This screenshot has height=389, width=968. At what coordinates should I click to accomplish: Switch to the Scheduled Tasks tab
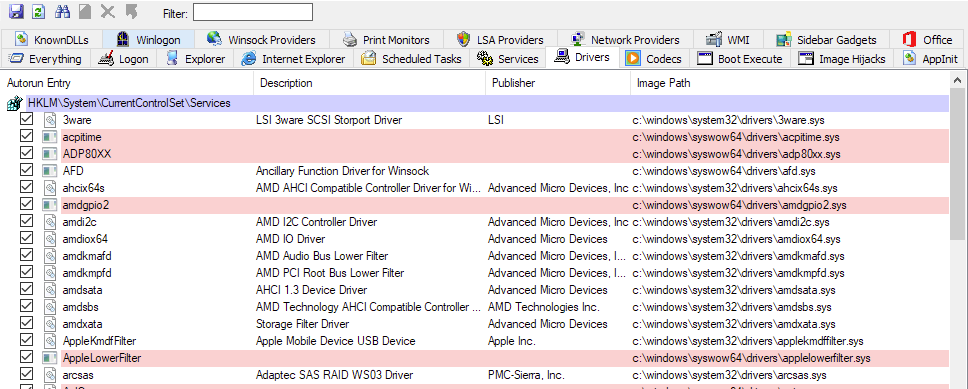[x=411, y=59]
